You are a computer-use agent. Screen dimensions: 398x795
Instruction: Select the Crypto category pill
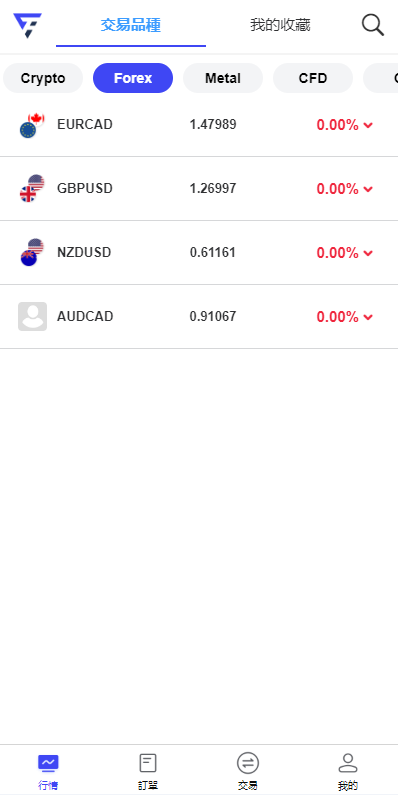tap(43, 78)
